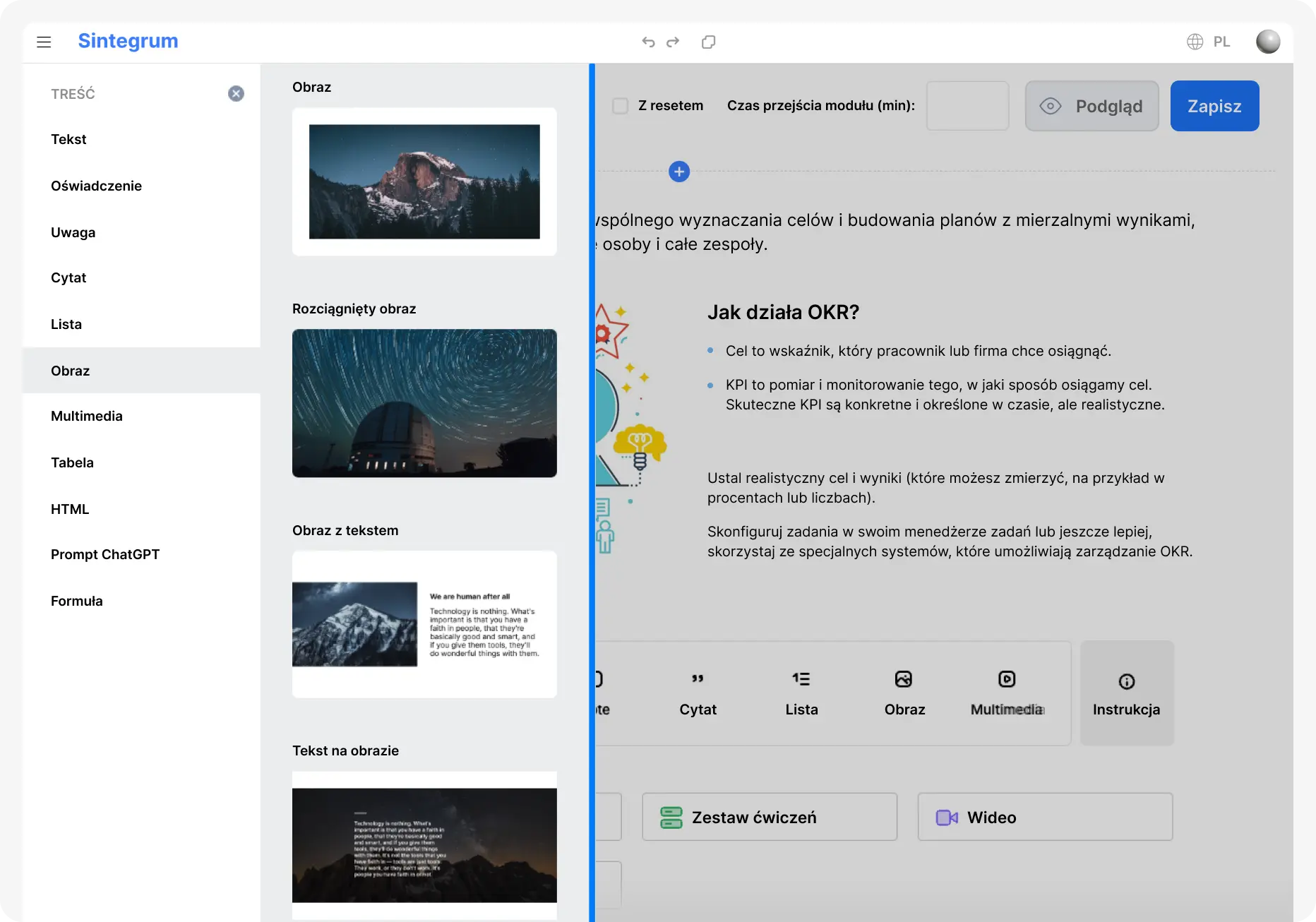This screenshot has width=1316, height=922.
Task: Insert the Instrukcja block
Action: (1126, 693)
